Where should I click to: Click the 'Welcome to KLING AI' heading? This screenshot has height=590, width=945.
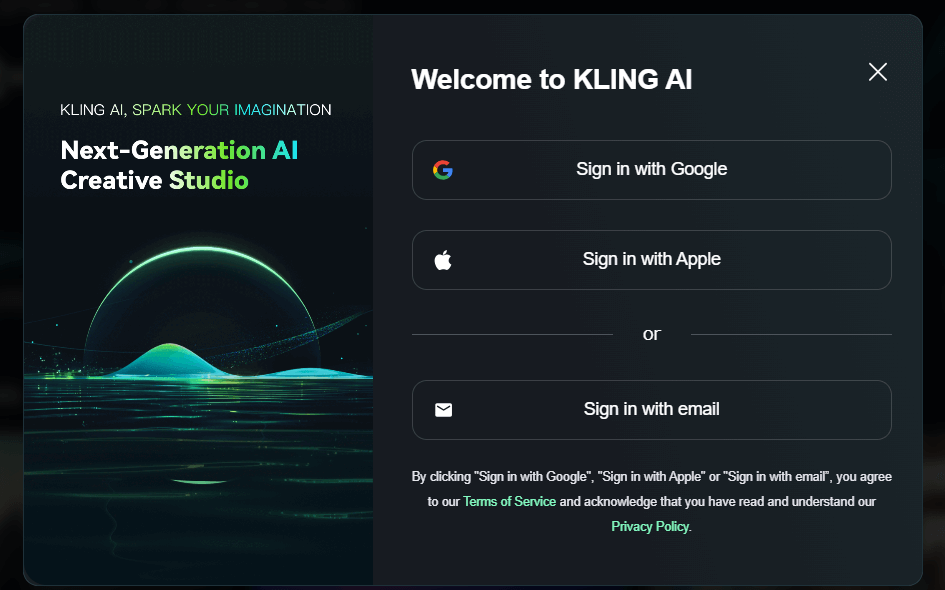(551, 80)
